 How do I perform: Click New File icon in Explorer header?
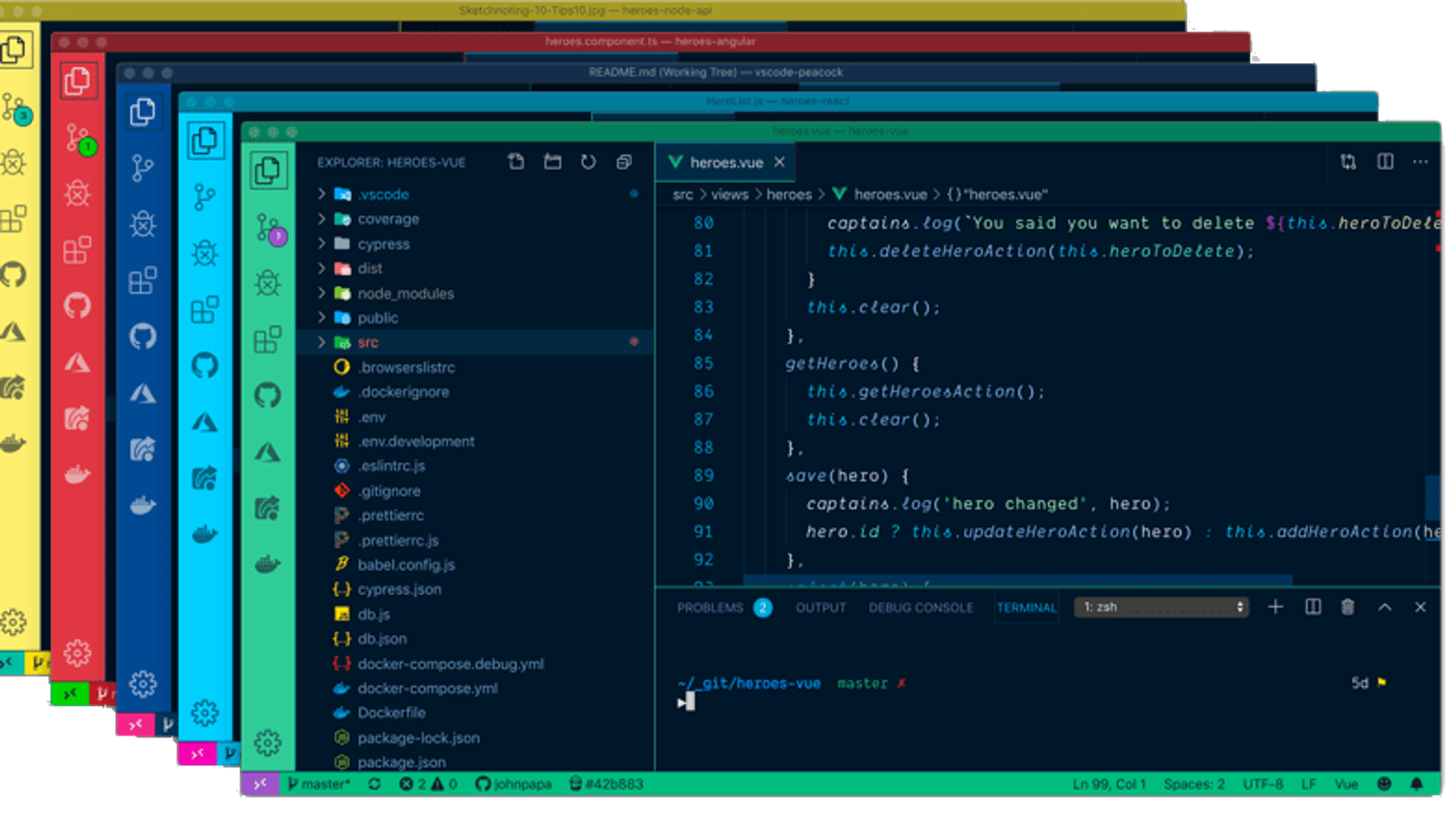[516, 162]
